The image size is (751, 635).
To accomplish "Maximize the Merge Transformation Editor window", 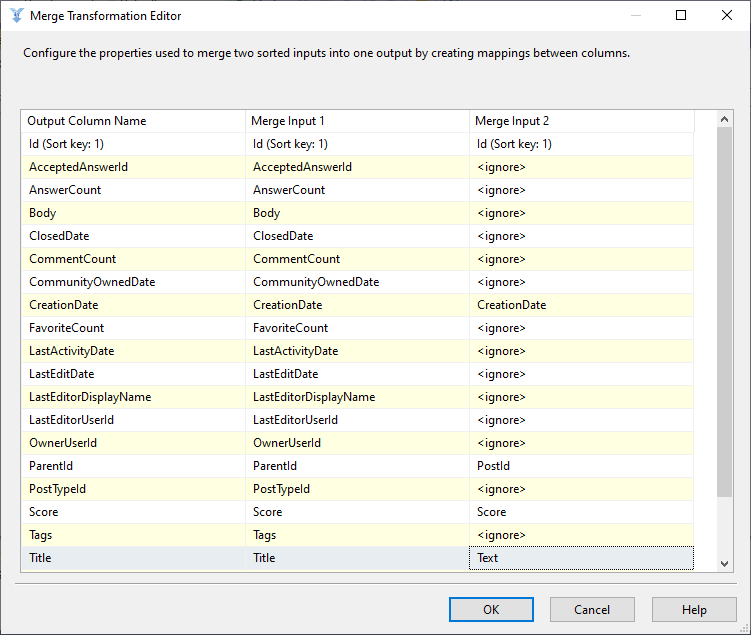I will tap(681, 16).
